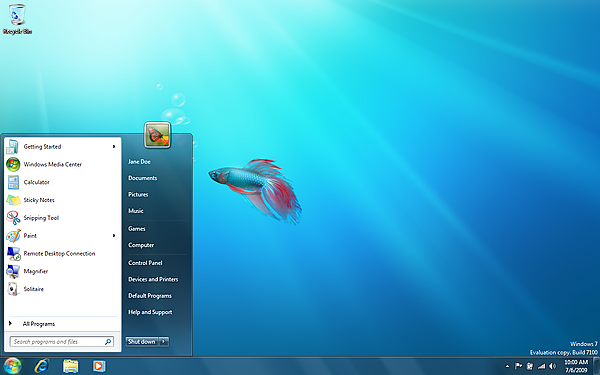Click the Search programs and files box
Screen dimensions: 600x375
click(x=62, y=342)
